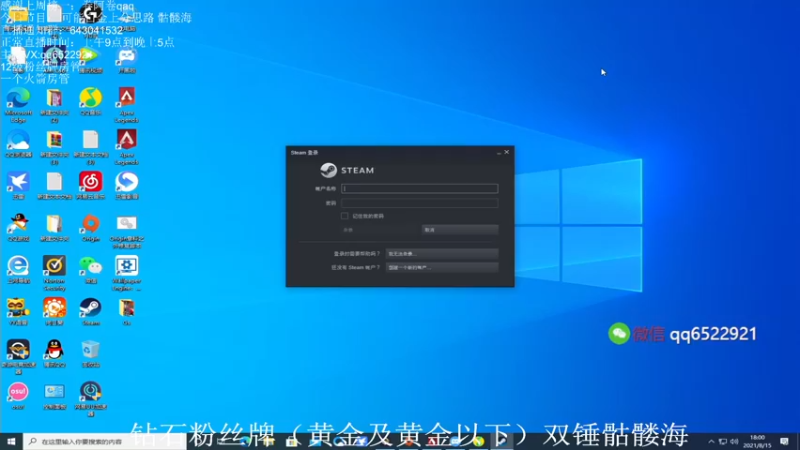Viewport: 800px width, 450px height.
Task: Minimize the Steam login window
Action: click(x=498, y=153)
